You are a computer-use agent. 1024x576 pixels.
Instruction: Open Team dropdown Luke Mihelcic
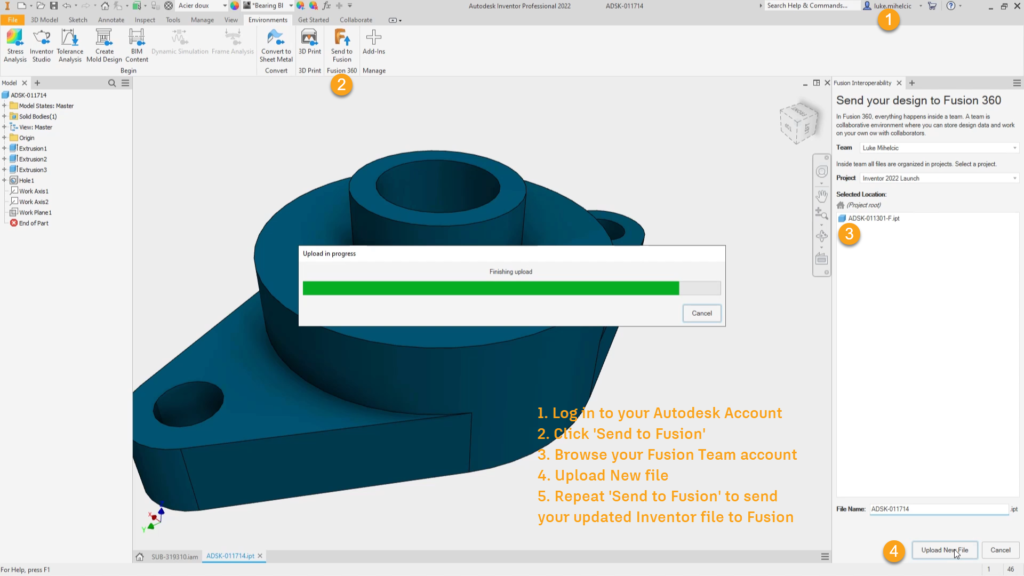[x=939, y=148]
